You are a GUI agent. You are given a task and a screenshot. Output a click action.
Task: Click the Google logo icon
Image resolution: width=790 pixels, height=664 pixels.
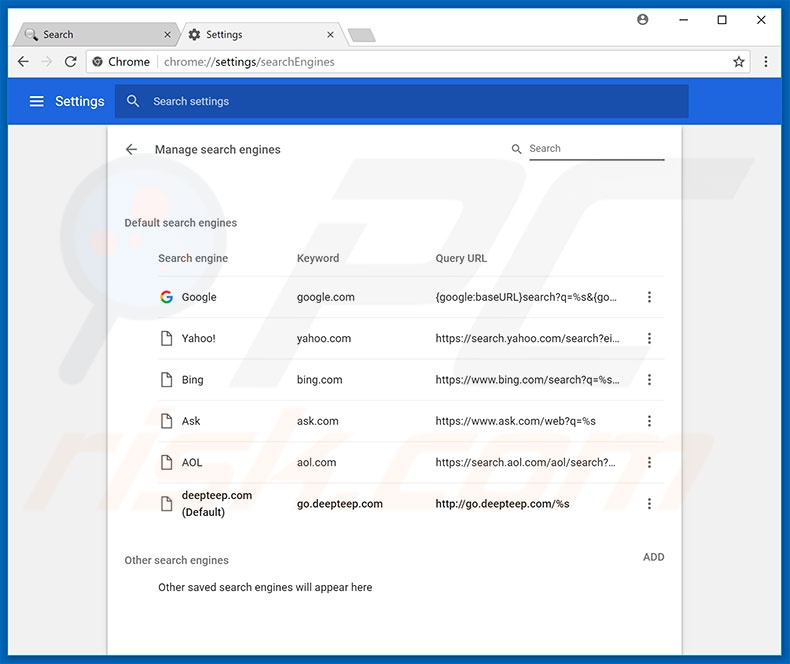[x=166, y=297]
